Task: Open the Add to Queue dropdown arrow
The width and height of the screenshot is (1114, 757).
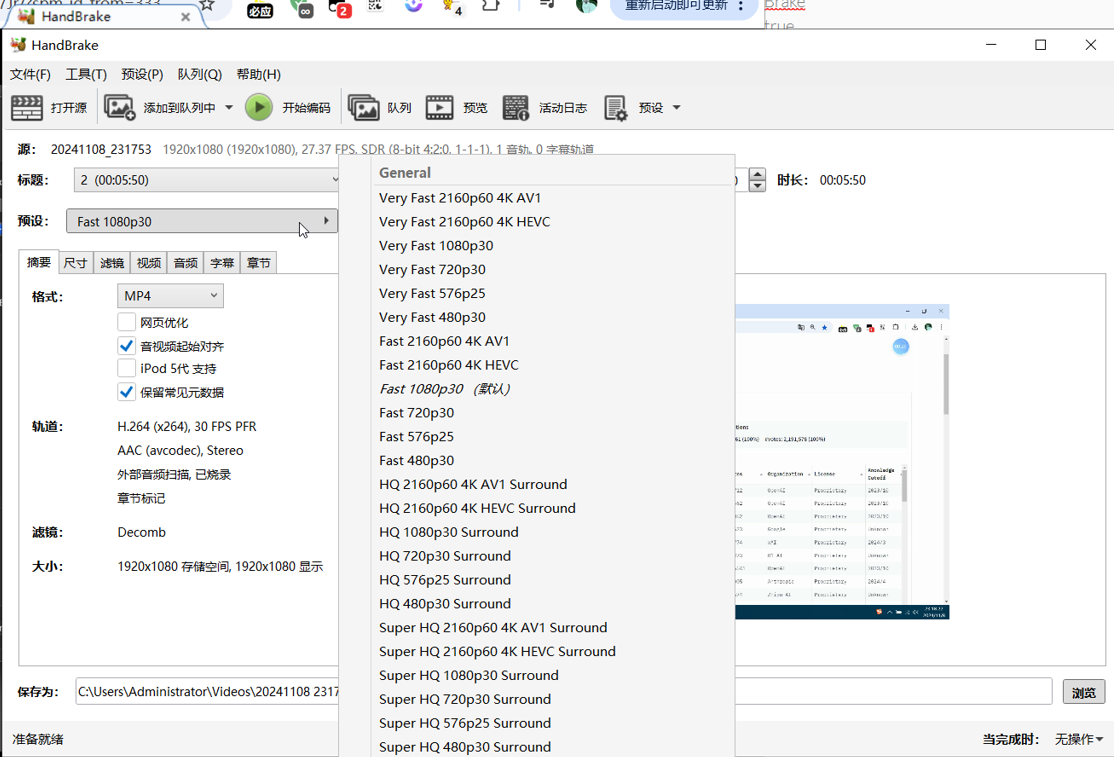Action: coord(229,108)
